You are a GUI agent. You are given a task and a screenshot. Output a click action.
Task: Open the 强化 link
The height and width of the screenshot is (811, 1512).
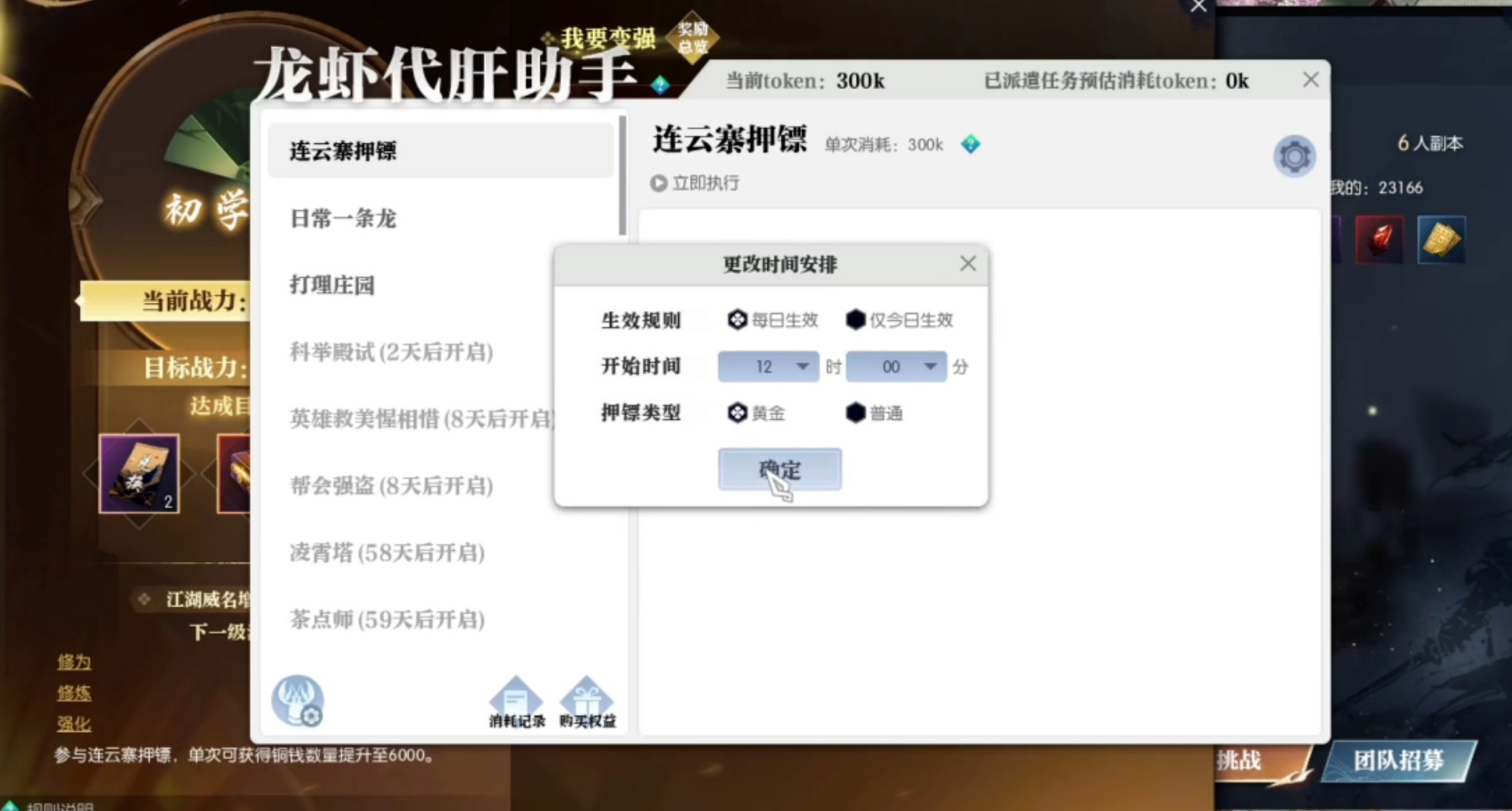click(74, 724)
